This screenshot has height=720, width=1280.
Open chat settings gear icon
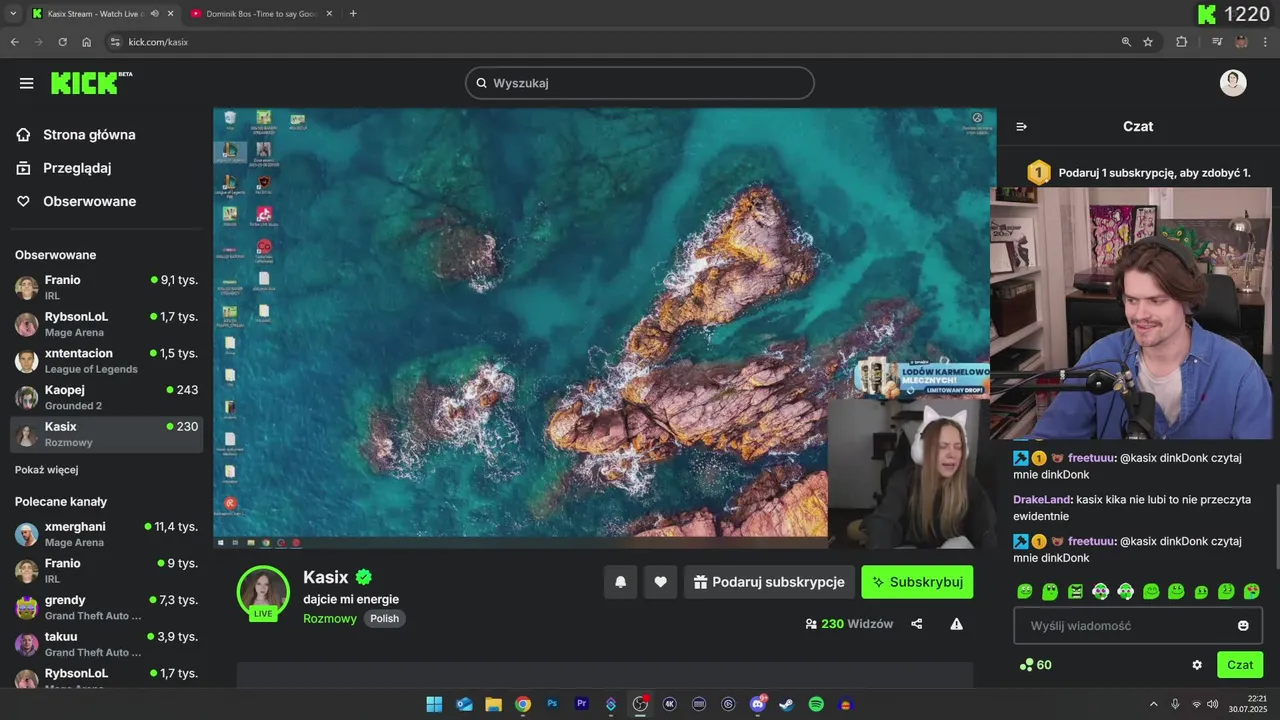(1197, 665)
